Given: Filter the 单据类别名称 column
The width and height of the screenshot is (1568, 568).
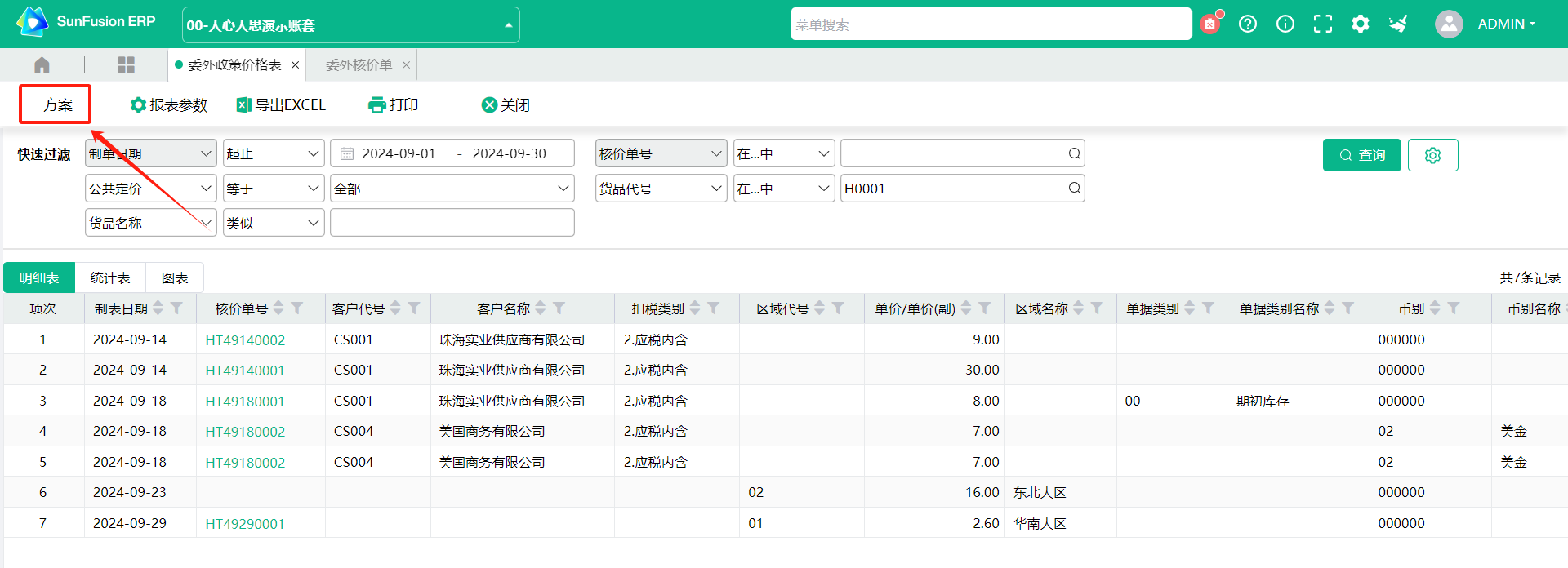Looking at the screenshot, I should coord(1348,308).
